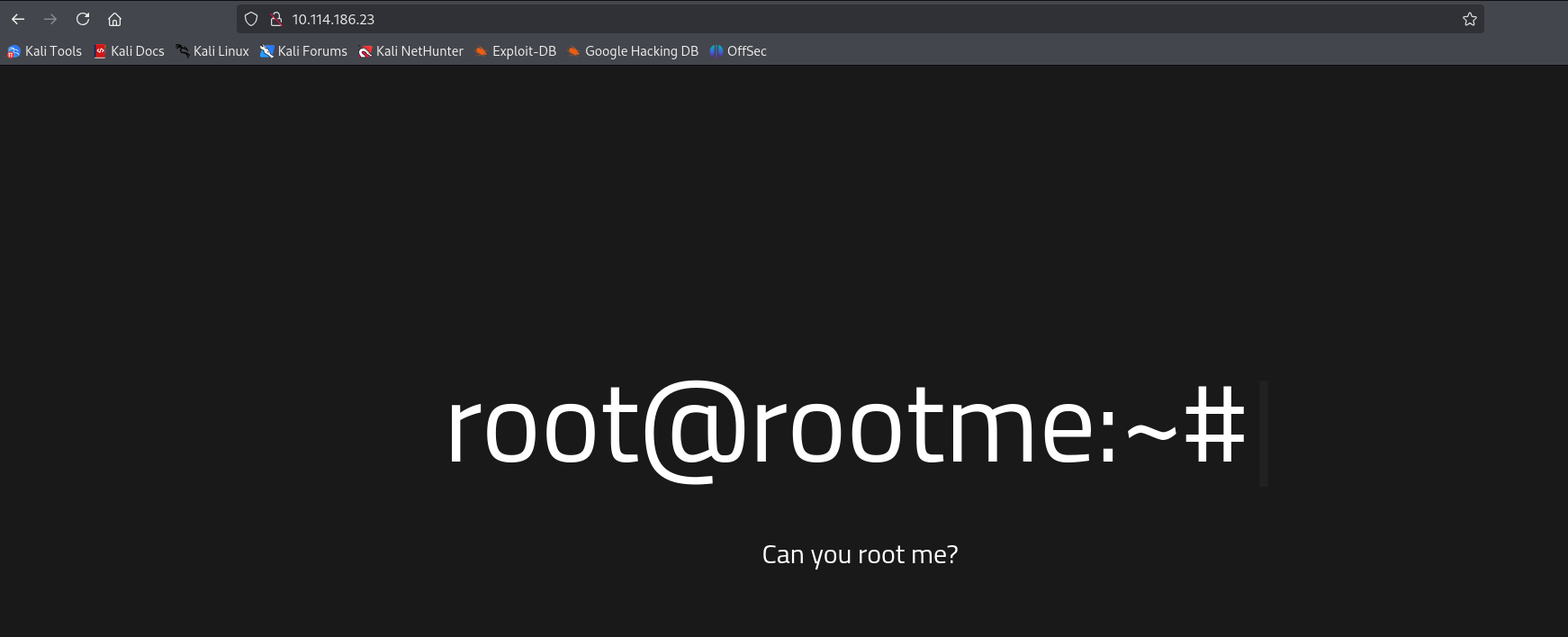1568x637 pixels.
Task: Open the OffSec bookmark
Action: 738,51
